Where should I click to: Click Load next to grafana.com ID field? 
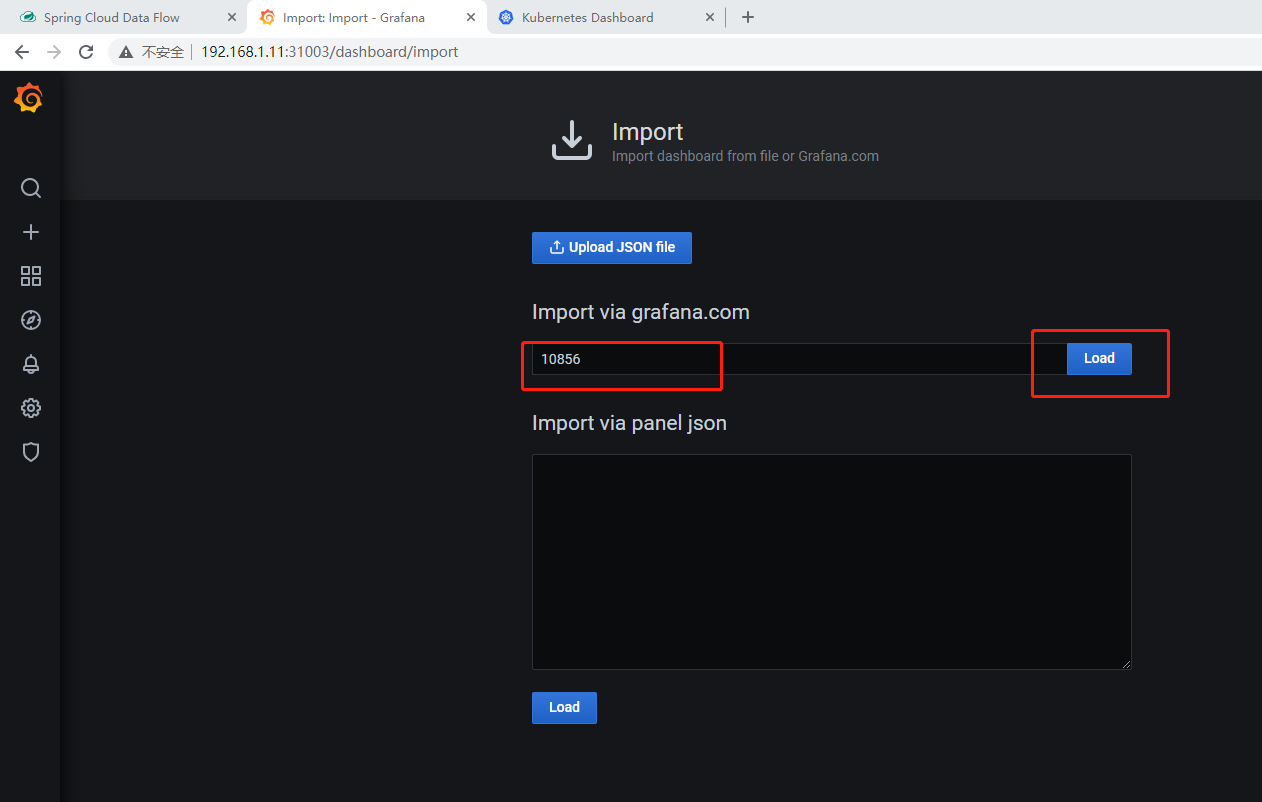[x=1099, y=359]
